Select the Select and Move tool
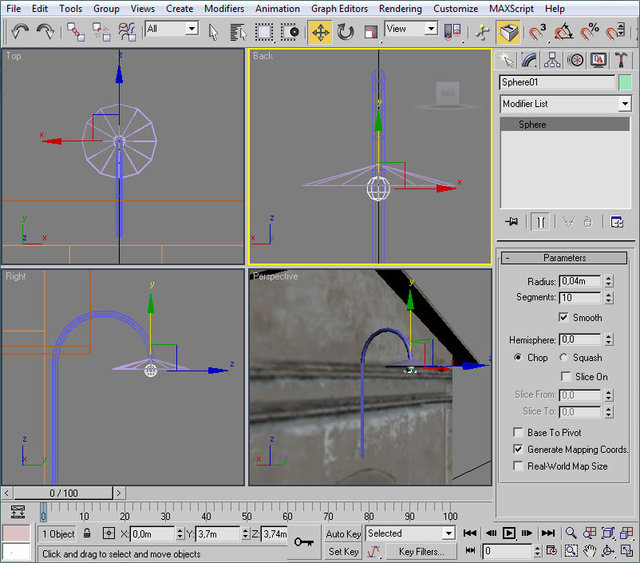 click(x=320, y=31)
